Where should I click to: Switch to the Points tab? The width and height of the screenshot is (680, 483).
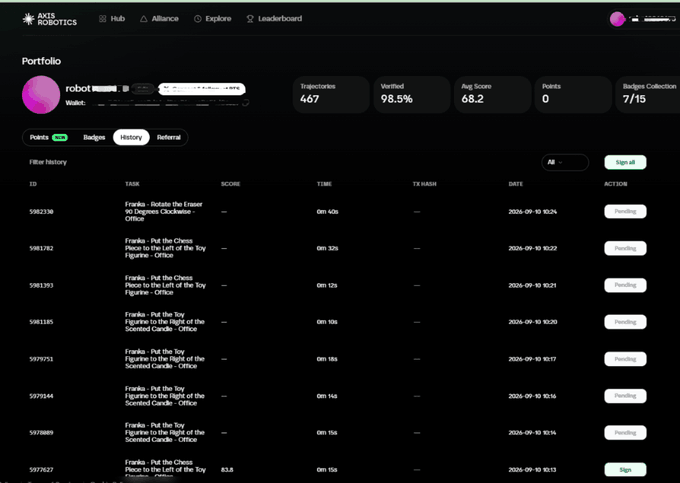(48, 137)
